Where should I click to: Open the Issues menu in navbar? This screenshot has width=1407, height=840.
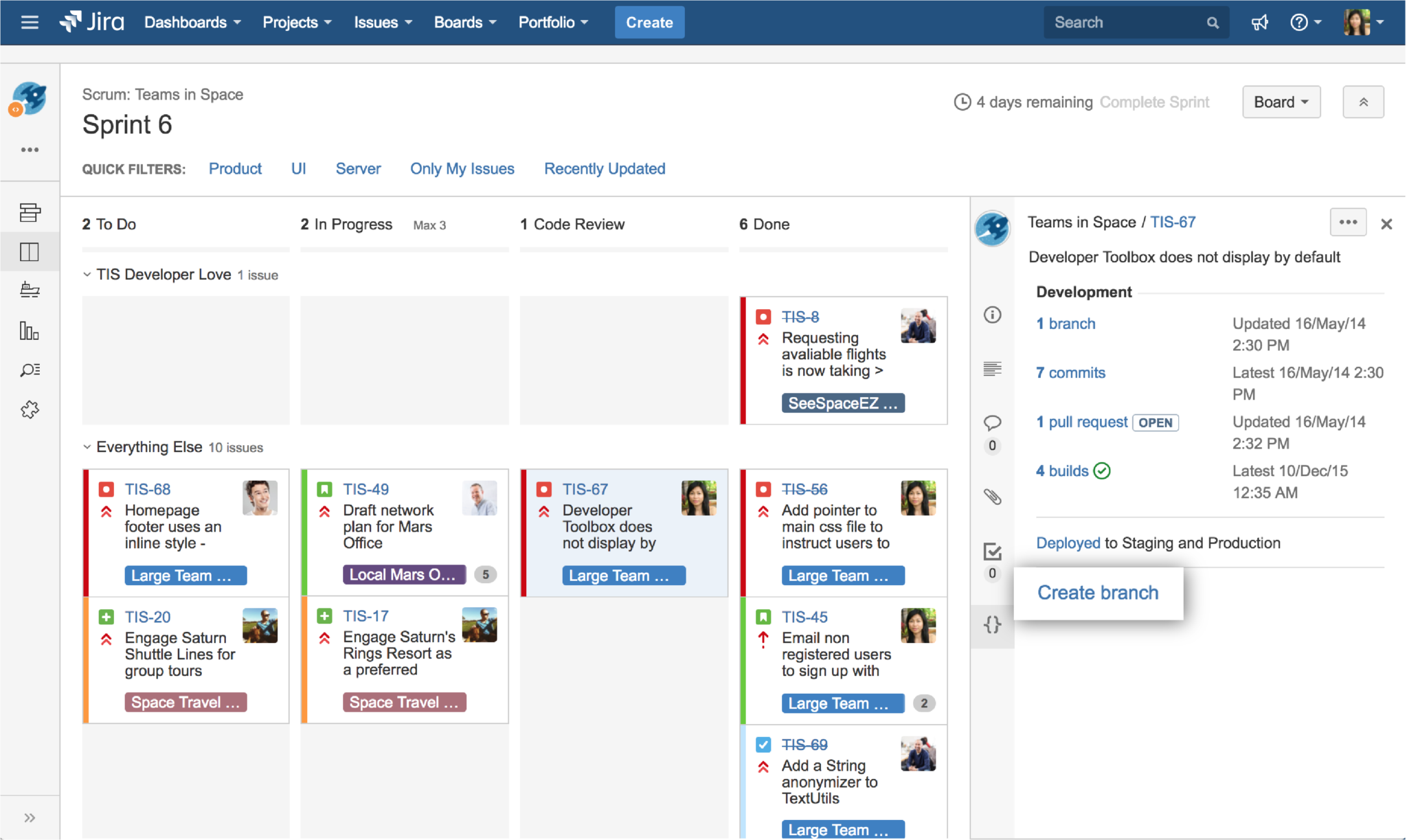click(x=383, y=22)
